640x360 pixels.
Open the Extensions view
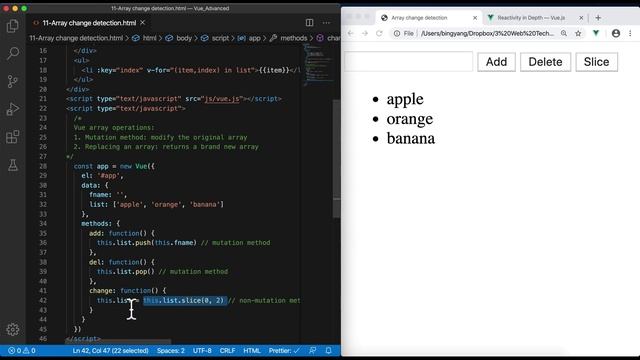click(x=13, y=137)
